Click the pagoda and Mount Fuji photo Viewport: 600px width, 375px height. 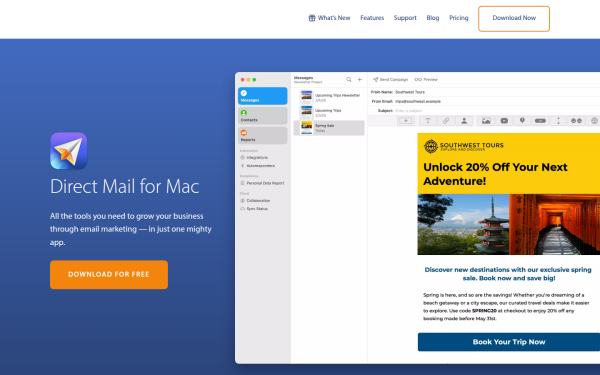click(463, 224)
